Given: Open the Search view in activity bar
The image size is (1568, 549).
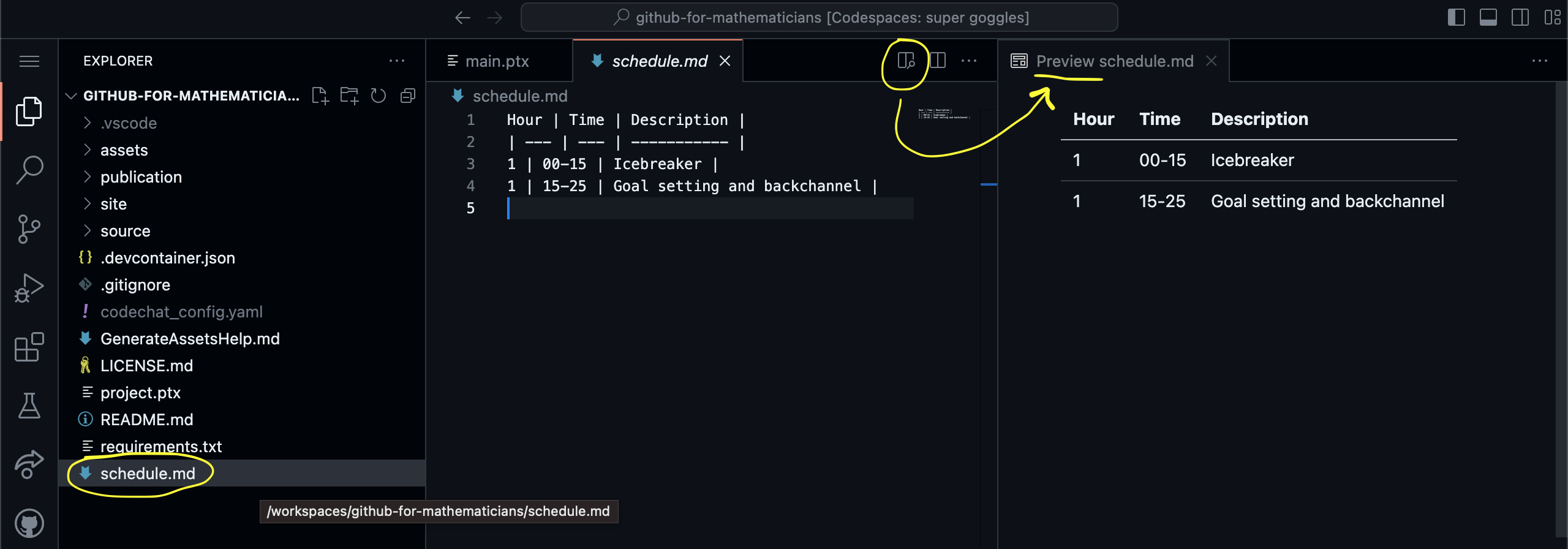Looking at the screenshot, I should coord(29,170).
